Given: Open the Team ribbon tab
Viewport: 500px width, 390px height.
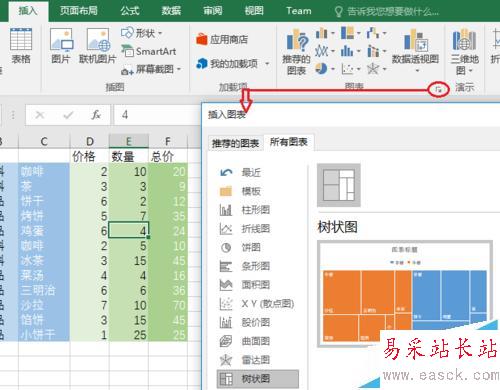Looking at the screenshot, I should [299, 11].
